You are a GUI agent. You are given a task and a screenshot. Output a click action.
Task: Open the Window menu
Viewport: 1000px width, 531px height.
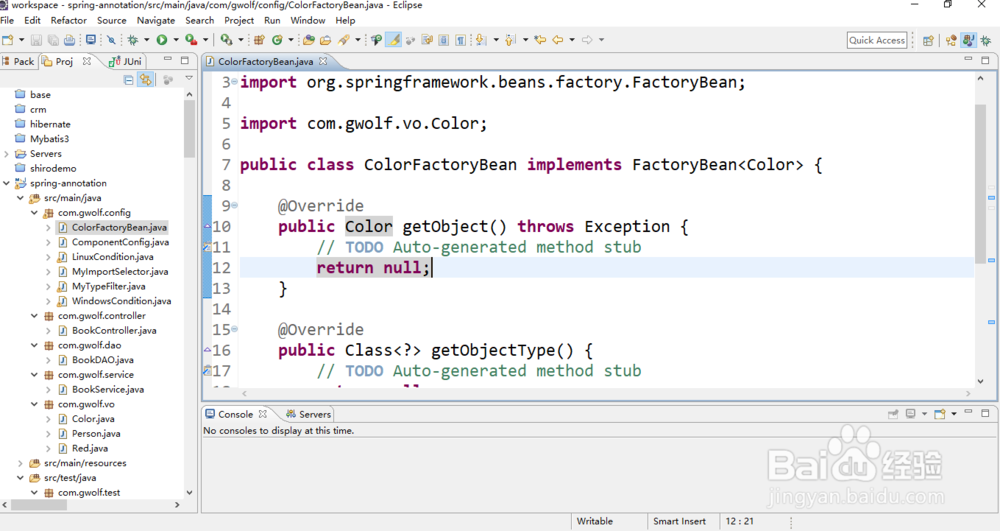pos(307,20)
